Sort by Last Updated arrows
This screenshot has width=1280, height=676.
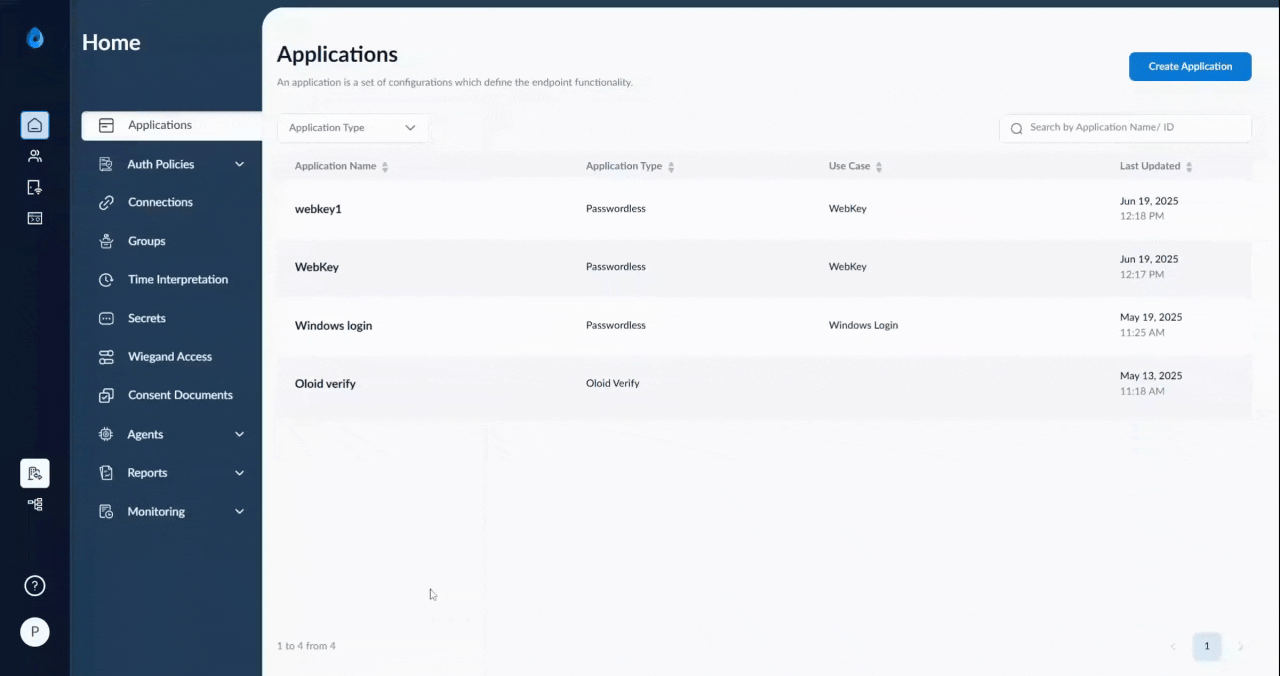pos(1189,167)
